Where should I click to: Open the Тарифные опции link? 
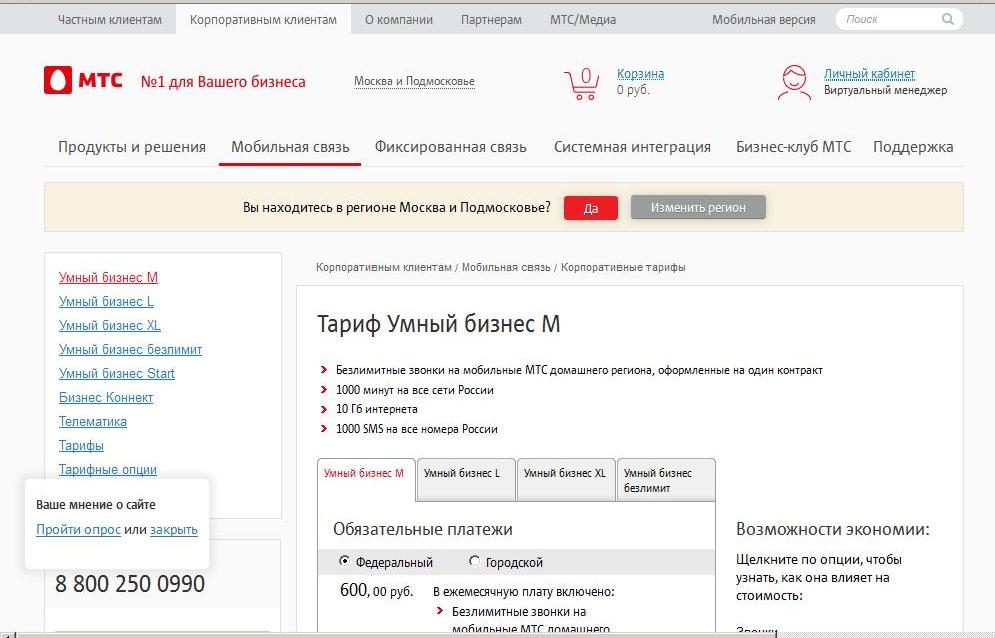click(108, 470)
